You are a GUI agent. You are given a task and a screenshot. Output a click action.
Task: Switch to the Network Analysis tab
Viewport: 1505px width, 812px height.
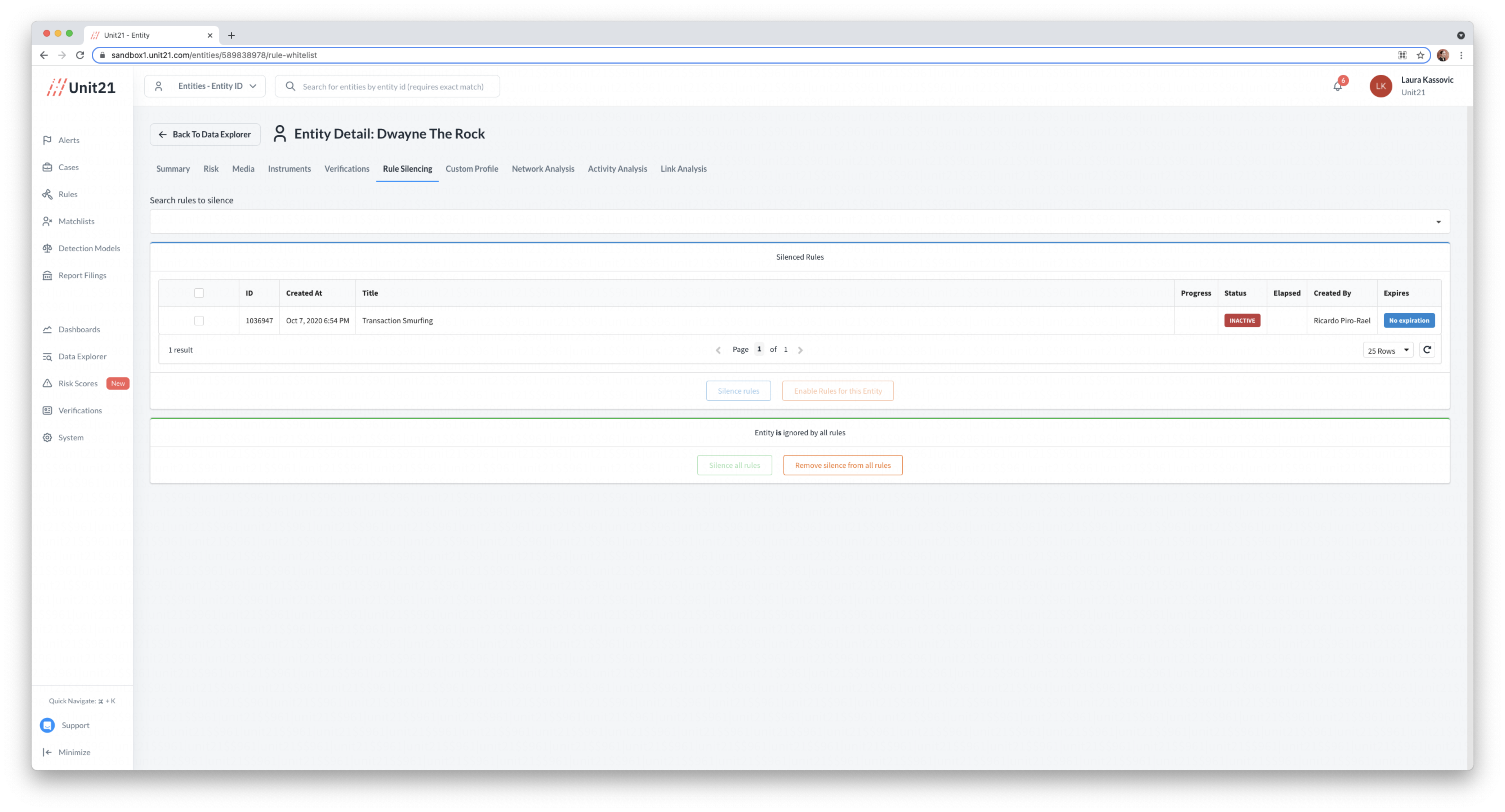coord(543,169)
